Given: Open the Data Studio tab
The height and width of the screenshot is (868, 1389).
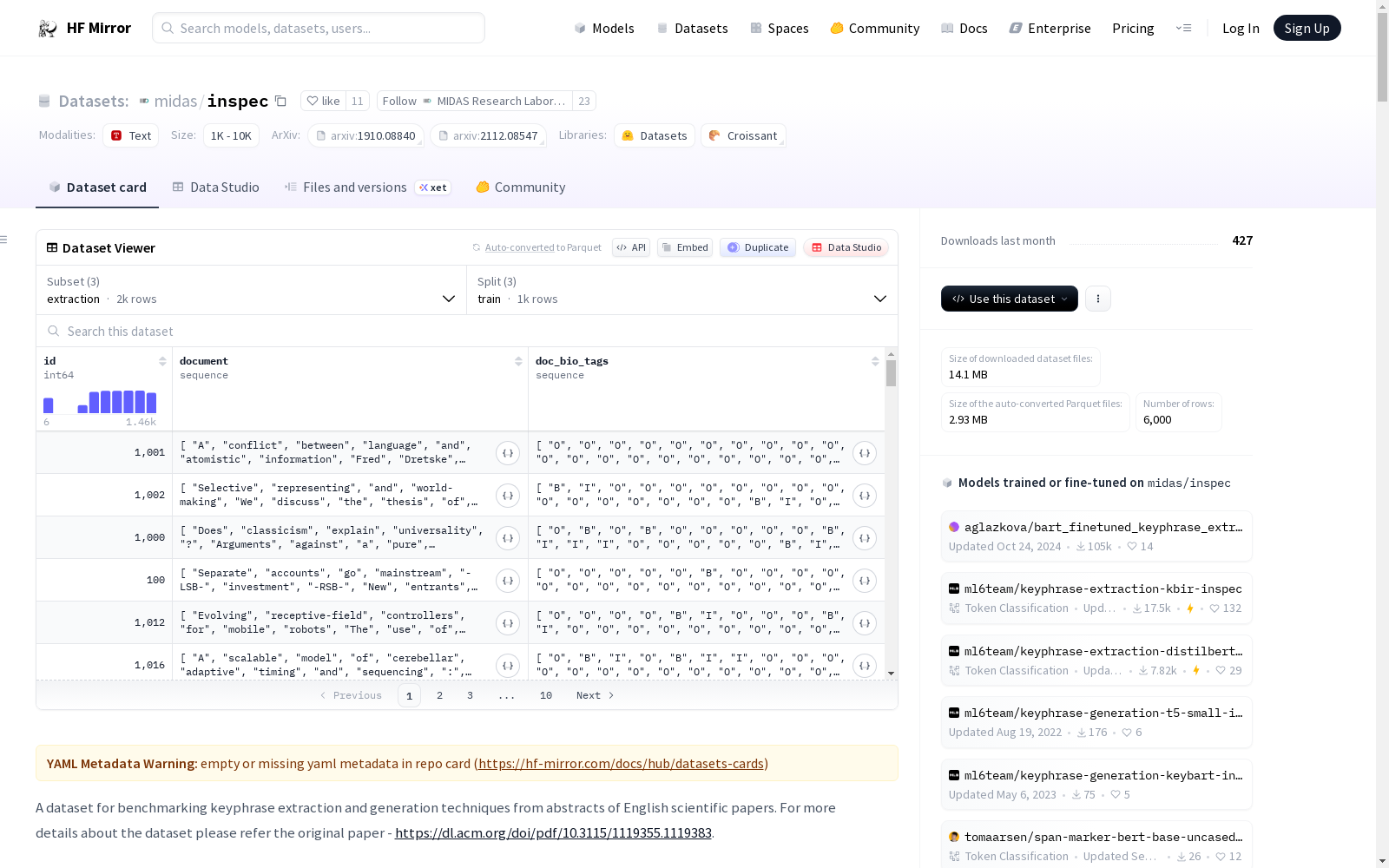Looking at the screenshot, I should point(216,187).
